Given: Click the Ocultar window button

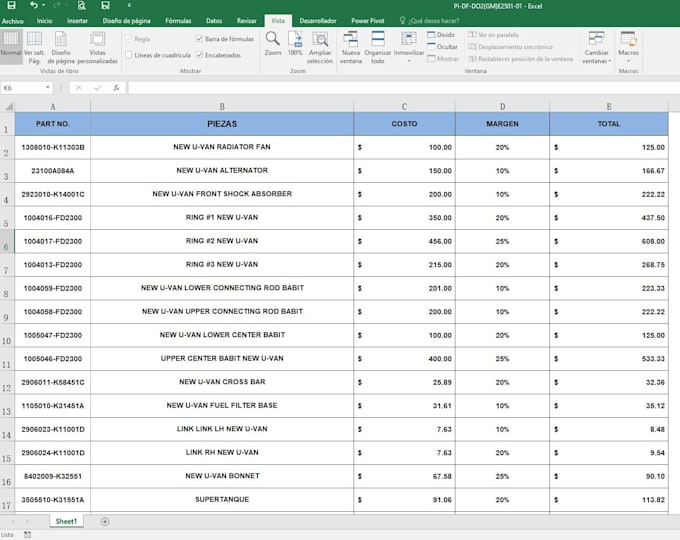Looking at the screenshot, I should point(442,46).
